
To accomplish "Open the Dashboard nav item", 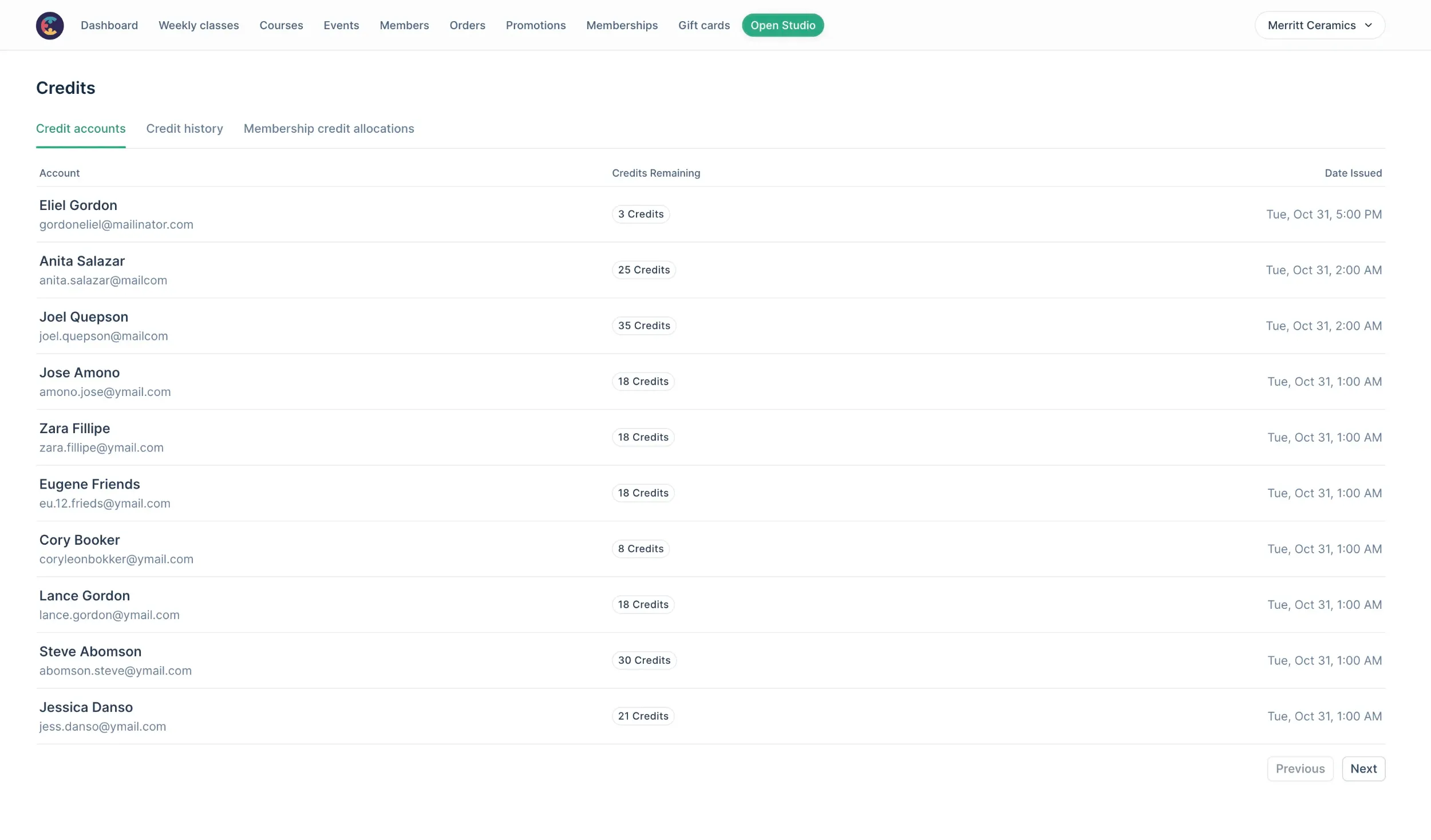I will coord(109,25).
